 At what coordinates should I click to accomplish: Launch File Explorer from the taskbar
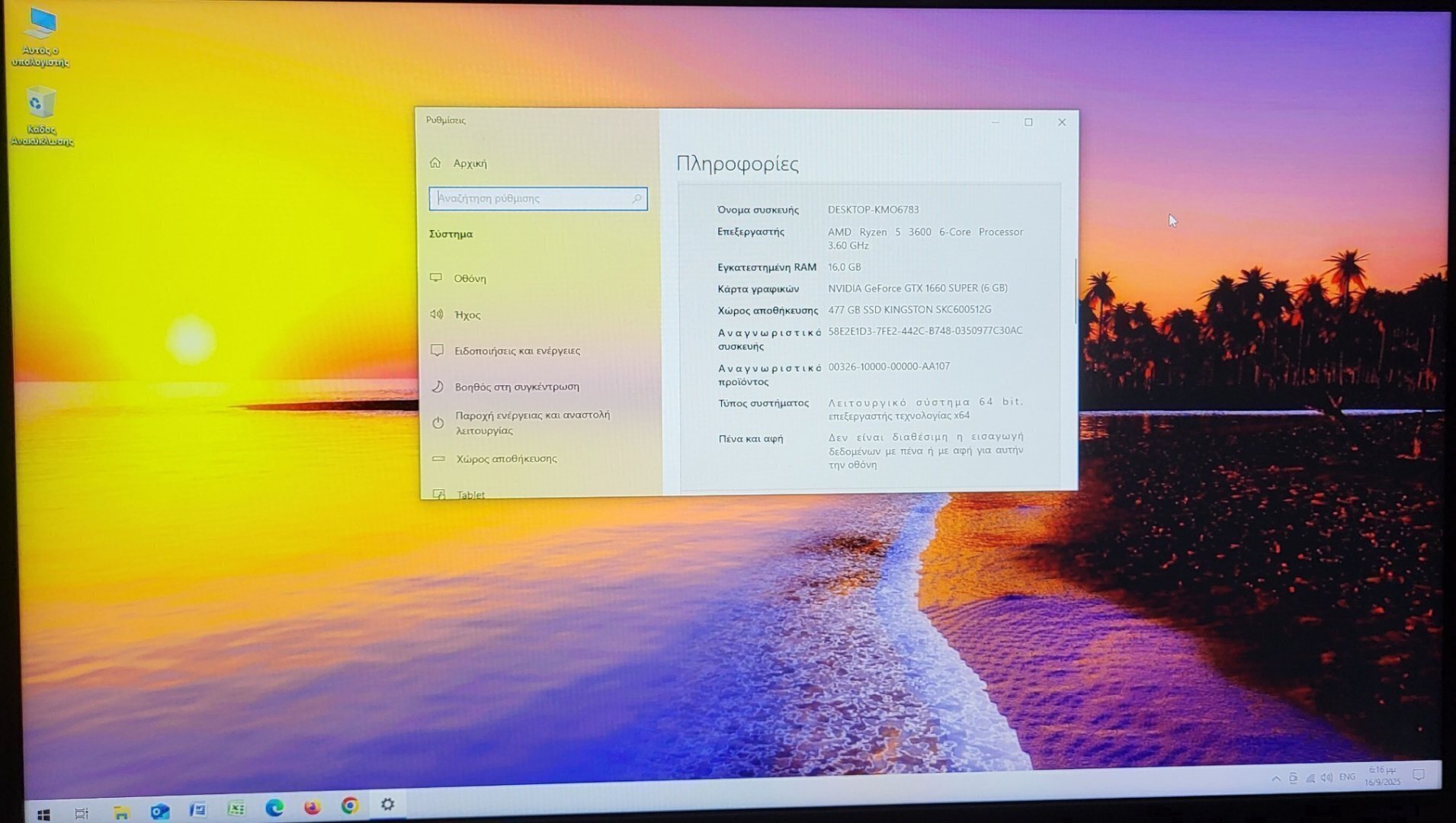click(x=121, y=812)
